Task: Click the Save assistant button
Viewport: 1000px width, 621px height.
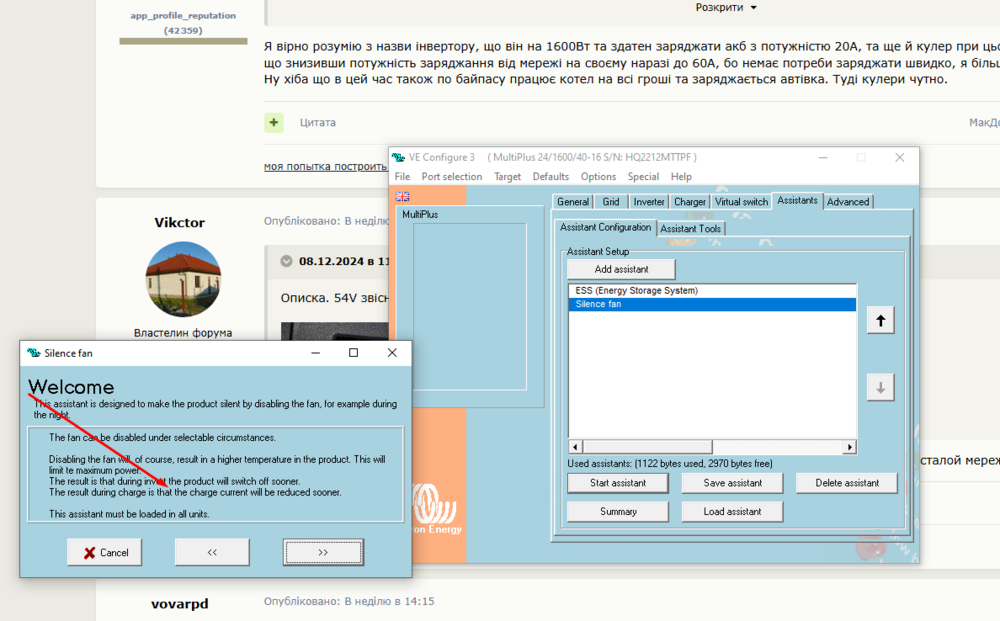Action: [732, 483]
